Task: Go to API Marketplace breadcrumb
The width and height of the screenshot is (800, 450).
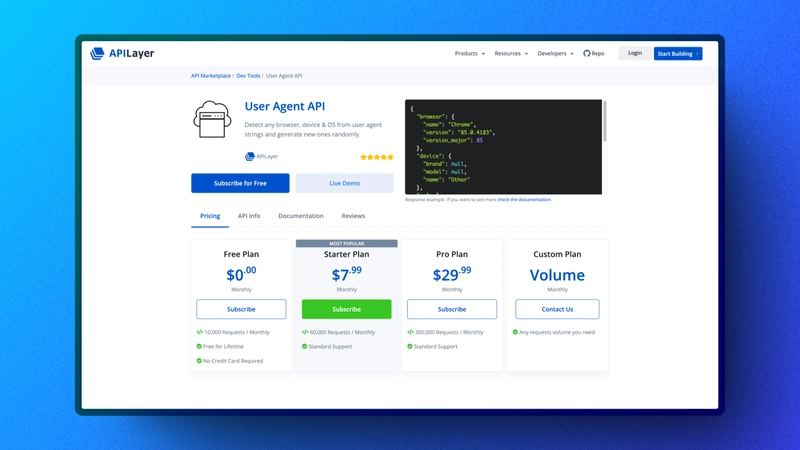Action: coord(211,76)
